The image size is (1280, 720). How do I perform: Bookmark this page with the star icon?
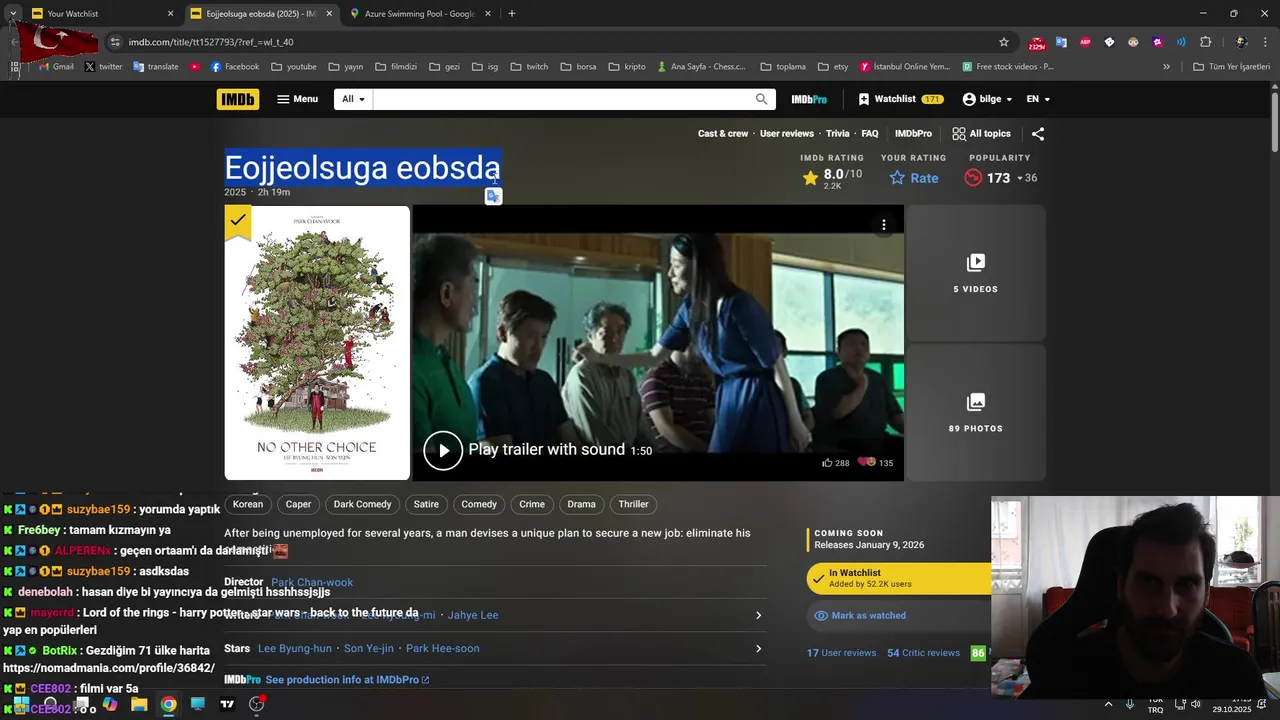[1004, 42]
